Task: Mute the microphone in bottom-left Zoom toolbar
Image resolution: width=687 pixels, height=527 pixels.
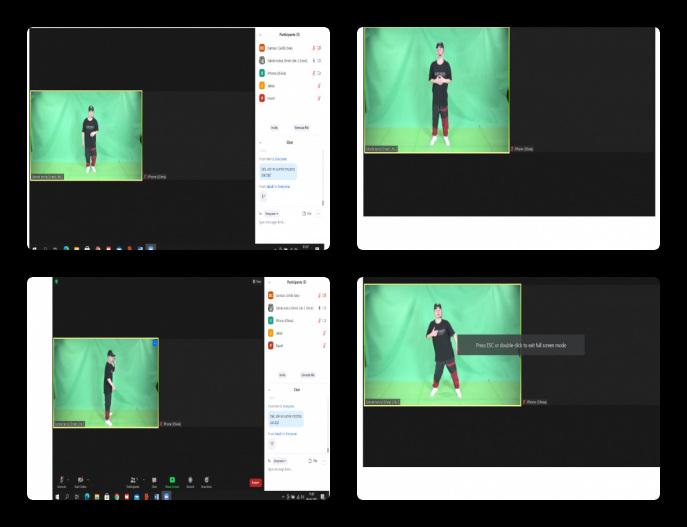Action: click(61, 481)
